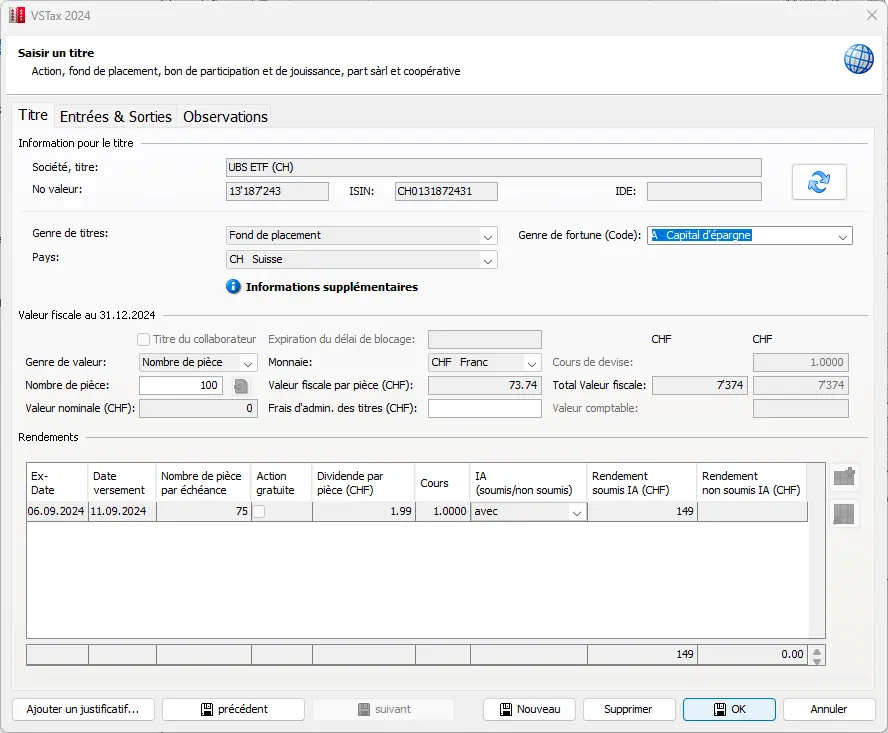Open the Observations tab
Image resolution: width=888 pixels, height=733 pixels.
[225, 117]
